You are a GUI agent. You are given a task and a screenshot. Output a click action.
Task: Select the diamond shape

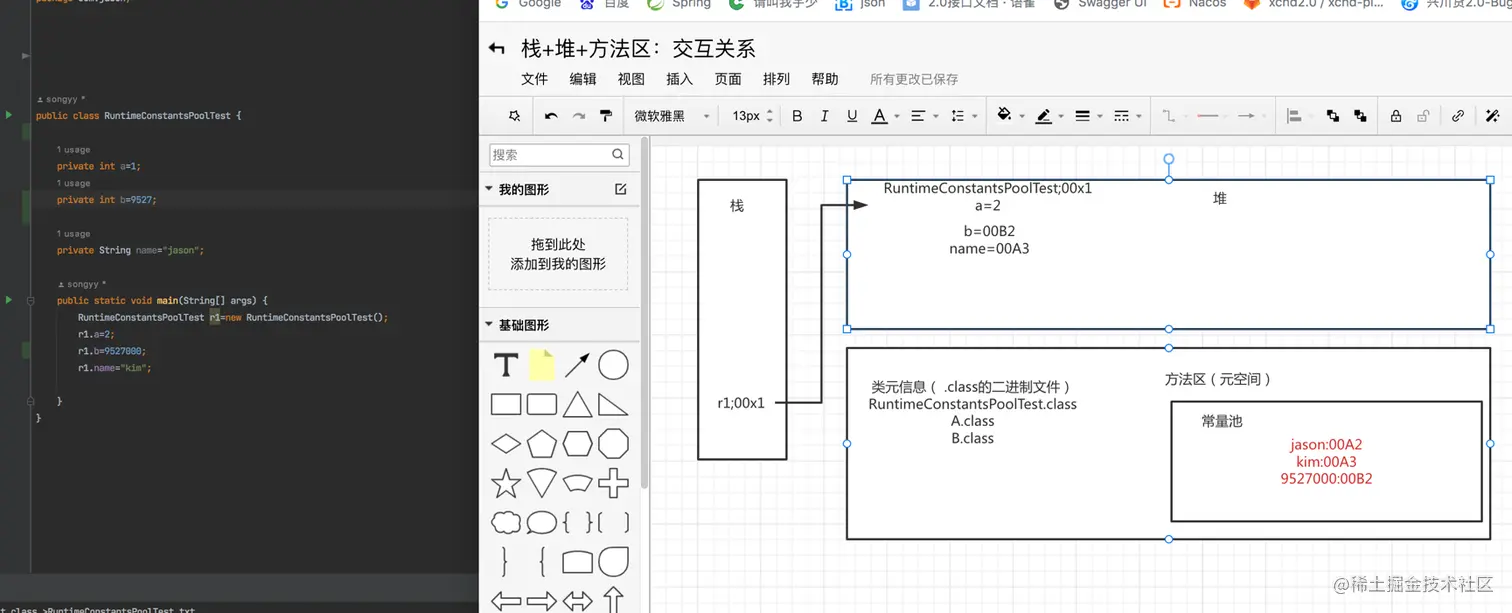pyautogui.click(x=506, y=443)
